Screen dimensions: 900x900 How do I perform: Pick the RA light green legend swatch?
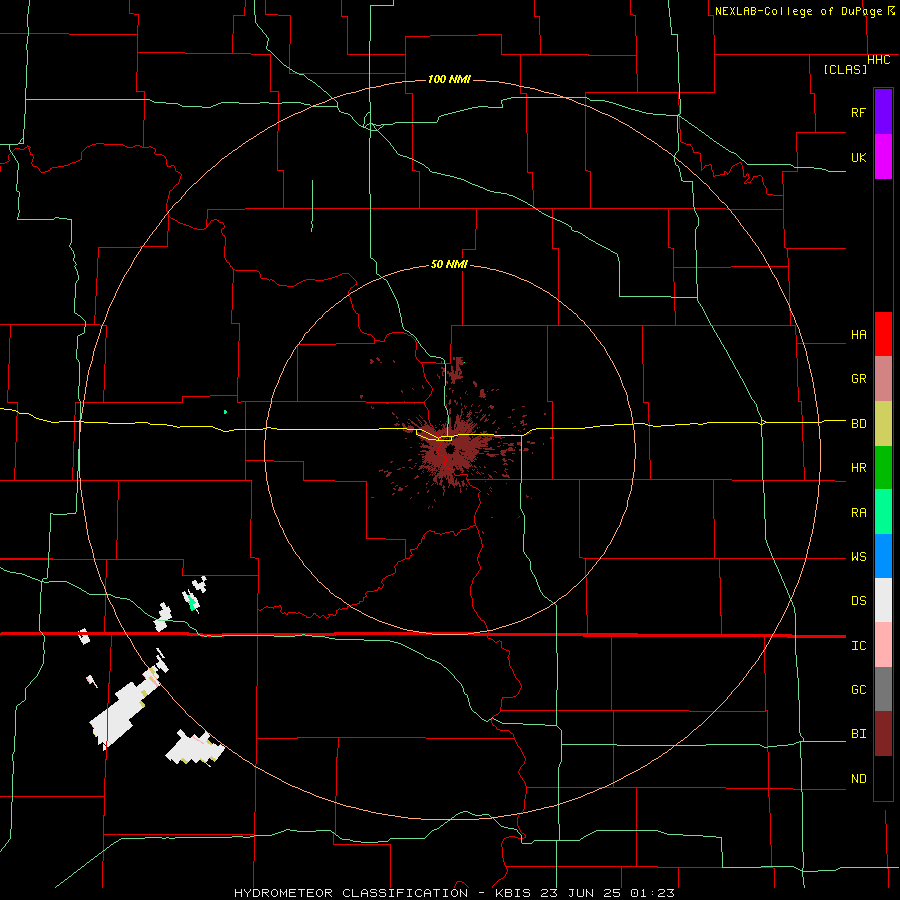click(x=883, y=512)
